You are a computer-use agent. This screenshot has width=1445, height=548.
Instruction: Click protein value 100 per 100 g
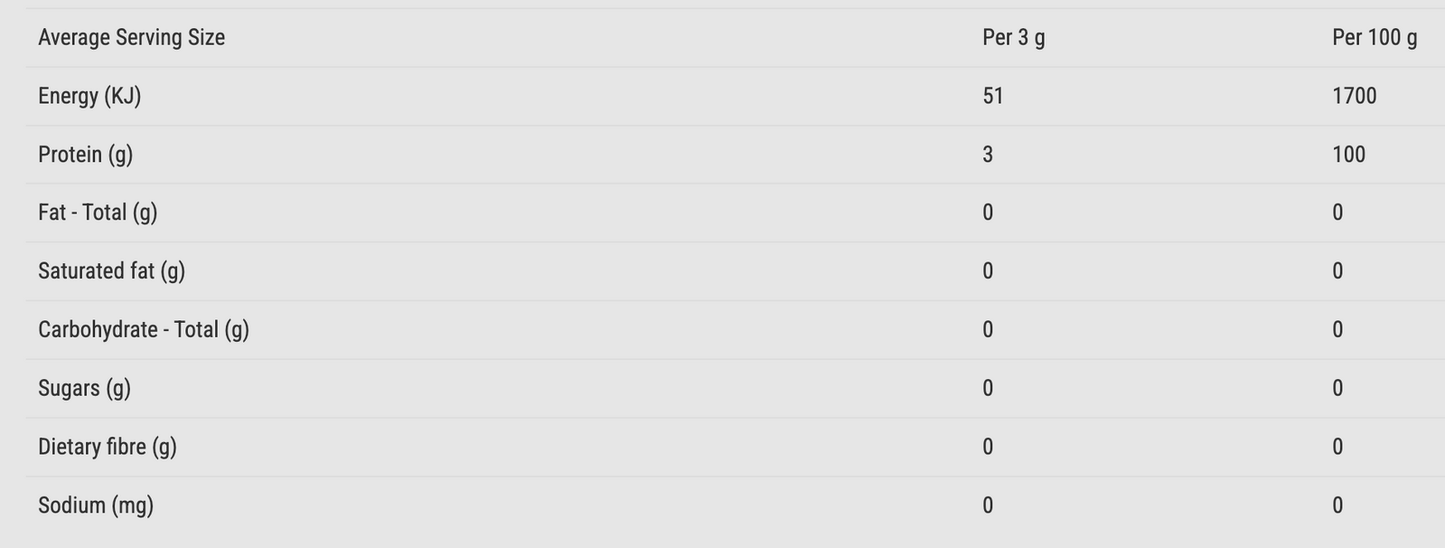1348,154
